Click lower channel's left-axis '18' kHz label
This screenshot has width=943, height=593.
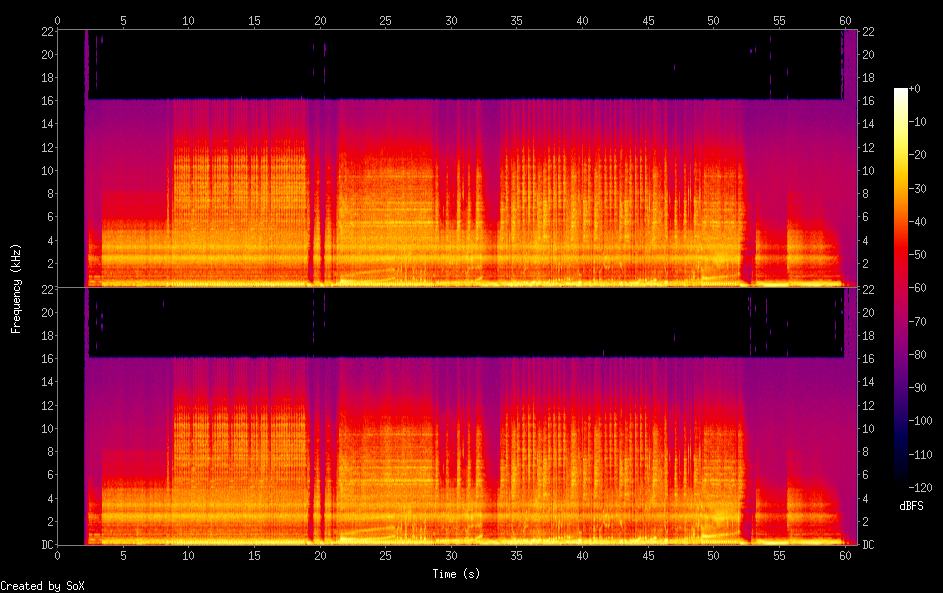coord(48,336)
